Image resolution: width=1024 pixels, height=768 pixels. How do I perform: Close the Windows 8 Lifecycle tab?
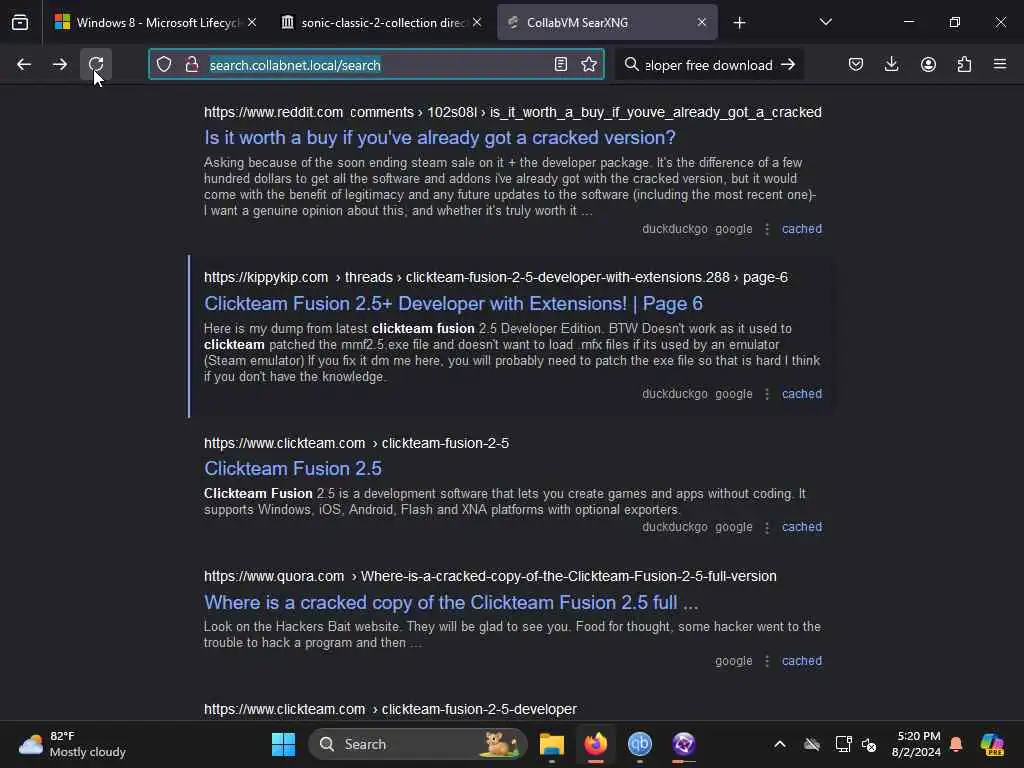[x=252, y=23]
